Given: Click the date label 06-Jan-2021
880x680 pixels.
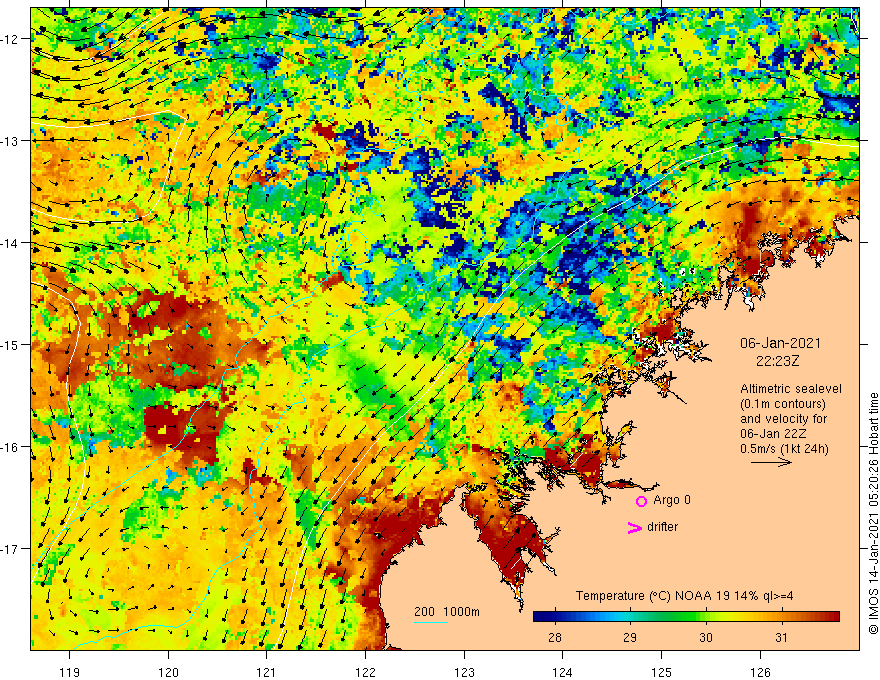Looking at the screenshot, I should tap(780, 343).
